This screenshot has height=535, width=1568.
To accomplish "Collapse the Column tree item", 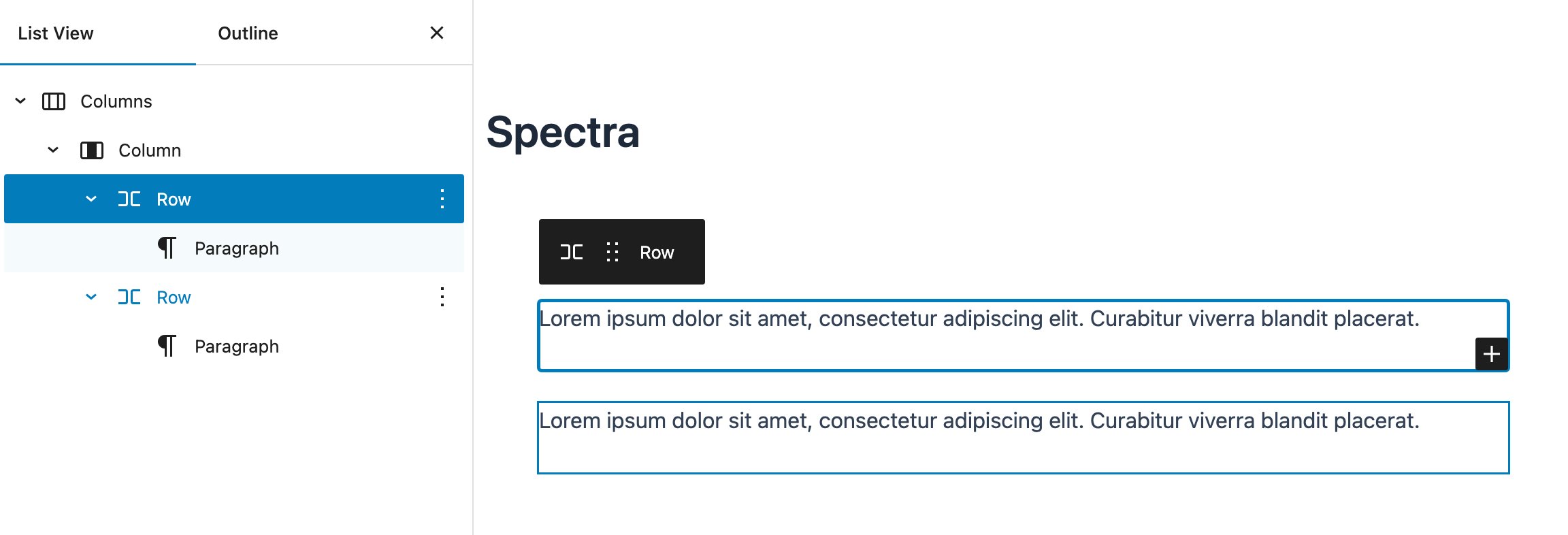I will click(x=53, y=150).
